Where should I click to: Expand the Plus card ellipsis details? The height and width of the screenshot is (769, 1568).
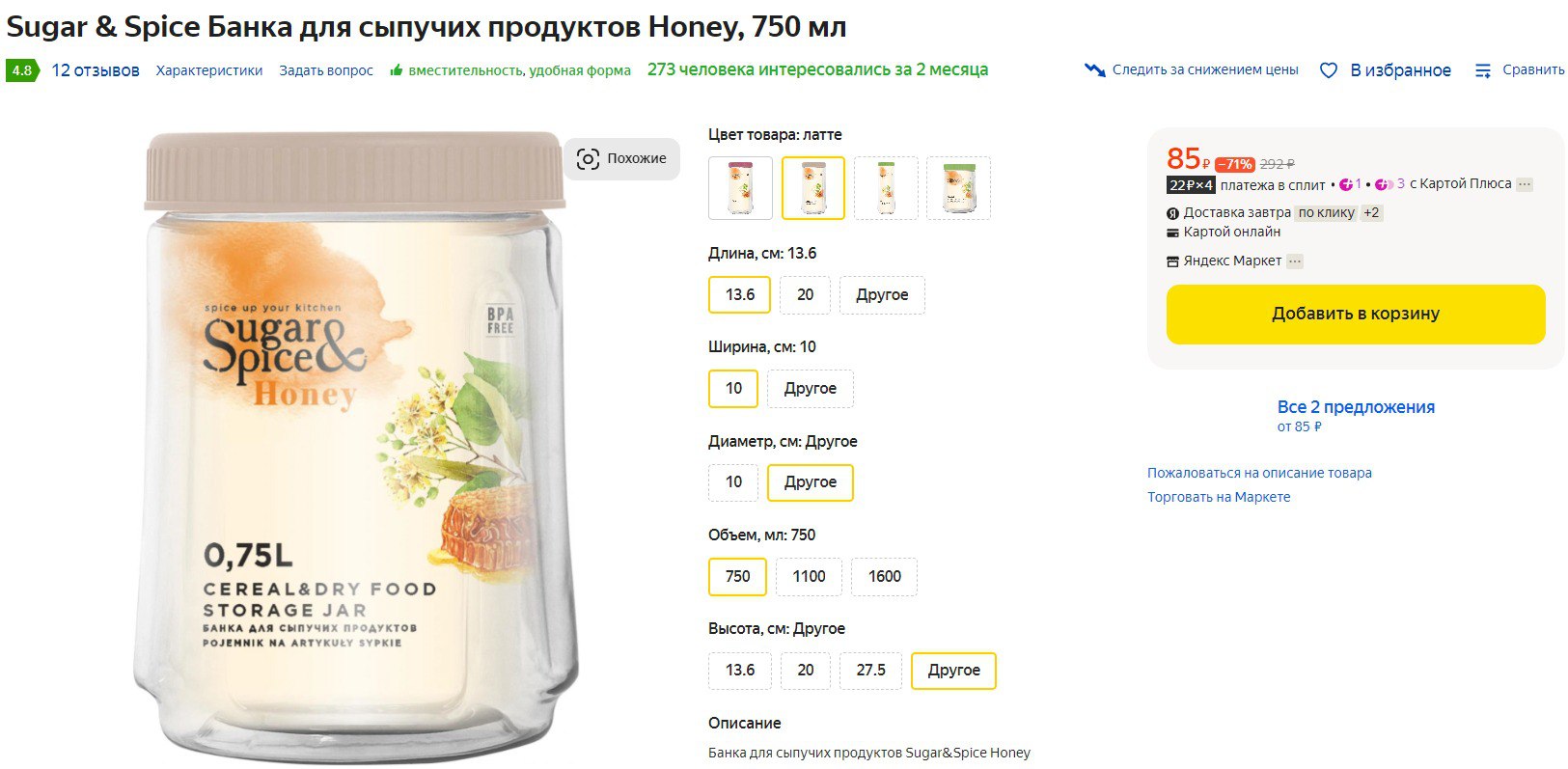coord(1524,184)
